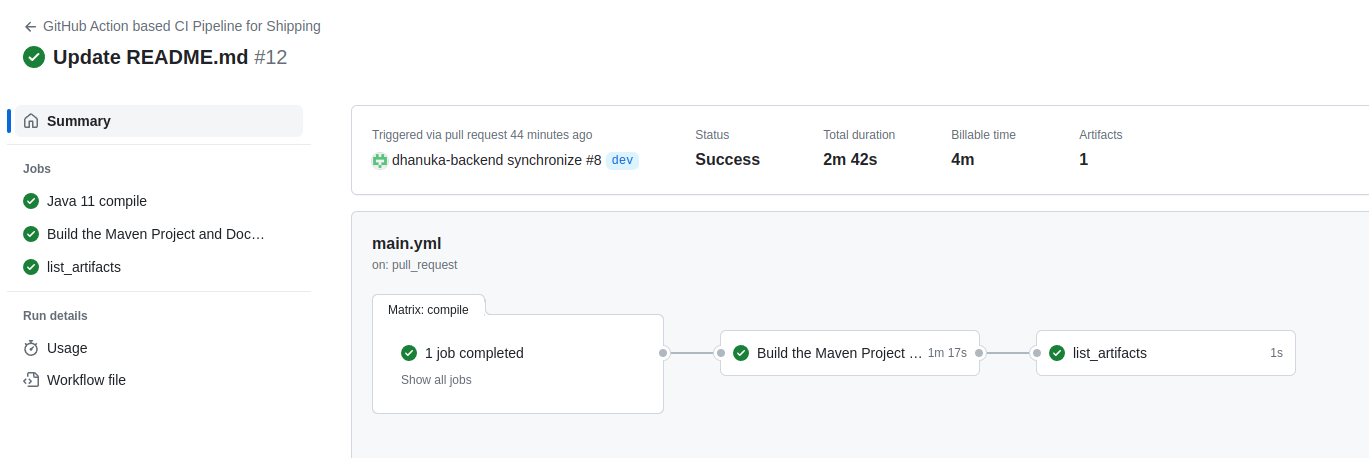The image size is (1369, 458).
Task: Select Java 11 compile job in sidebar
Action: tap(159, 201)
